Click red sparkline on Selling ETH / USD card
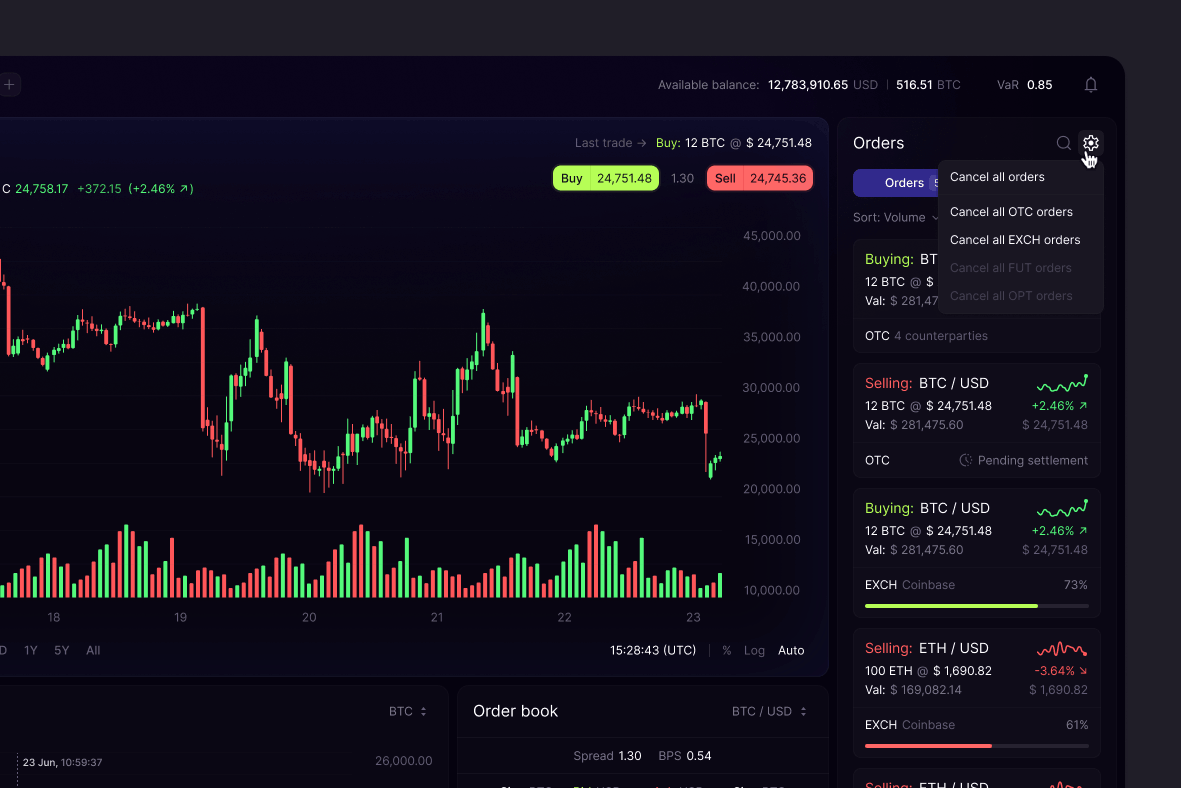The height and width of the screenshot is (788, 1181). (x=1062, y=649)
